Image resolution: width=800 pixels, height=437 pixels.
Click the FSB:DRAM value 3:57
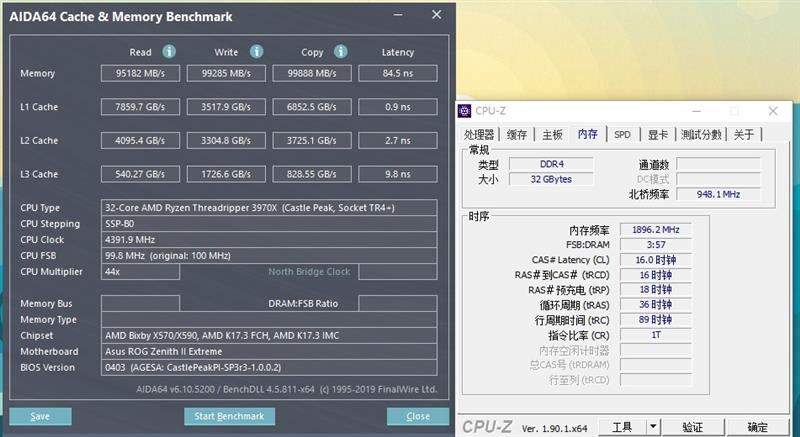(656, 245)
